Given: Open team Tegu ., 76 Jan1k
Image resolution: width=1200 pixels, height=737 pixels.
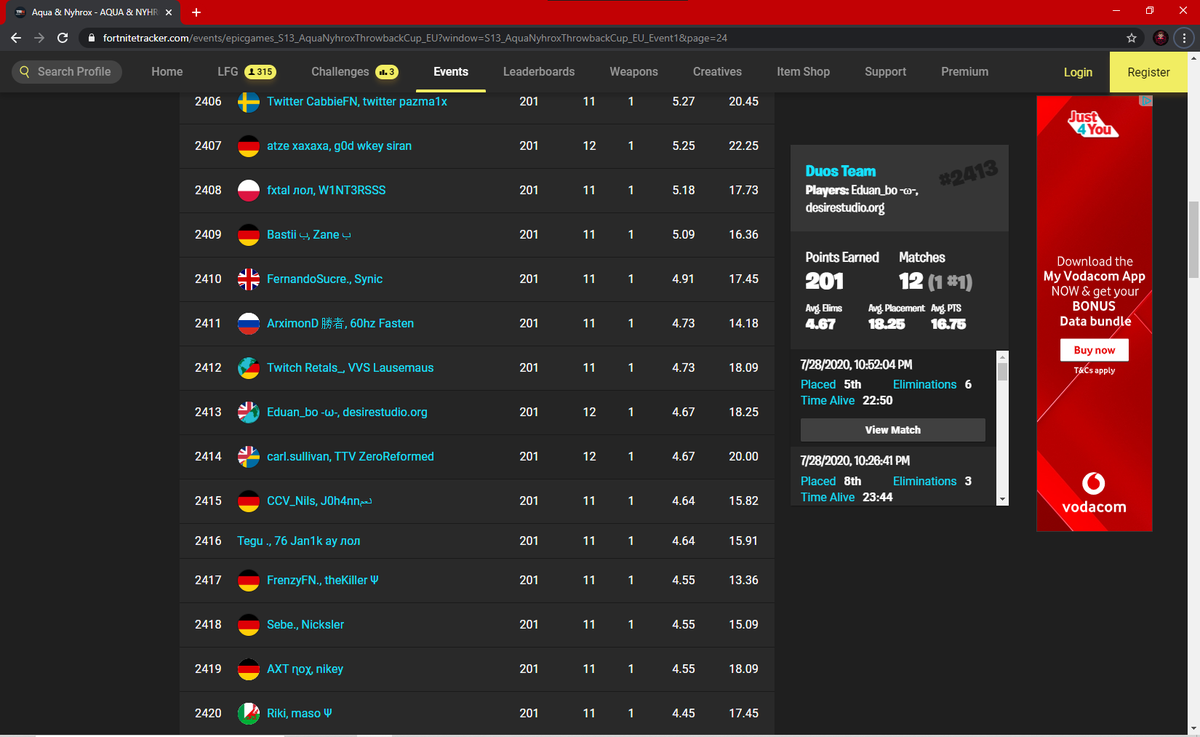Looking at the screenshot, I should click(299, 541).
